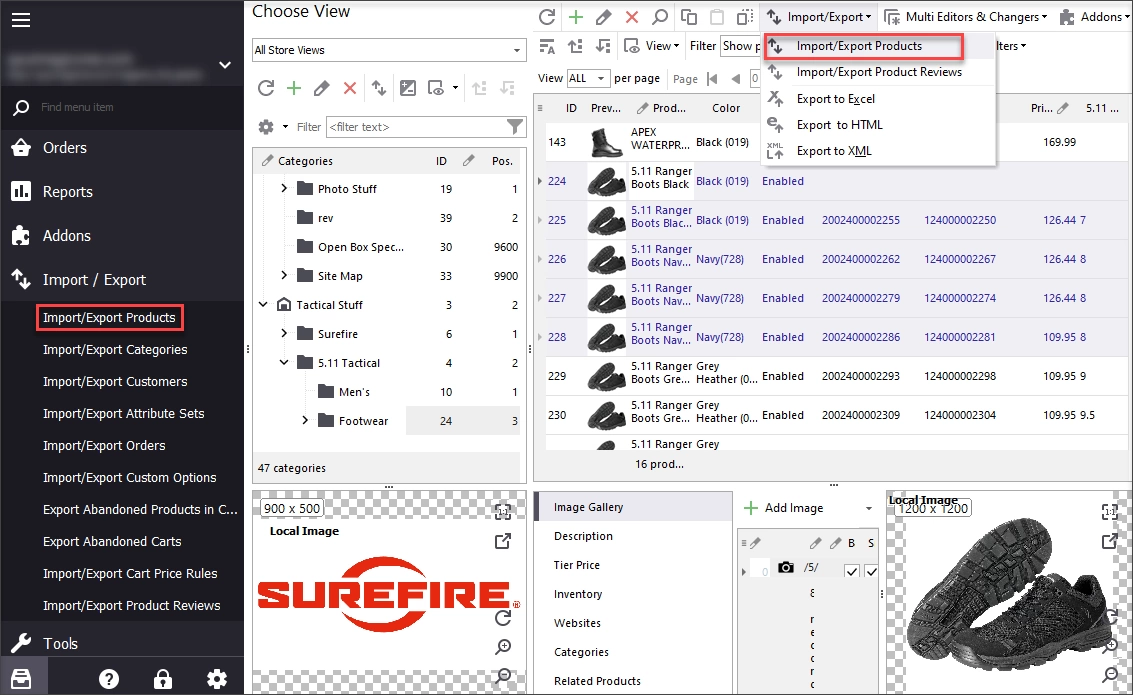Go to first page of products
Viewport: 1133px width, 695px height.
pos(712,79)
